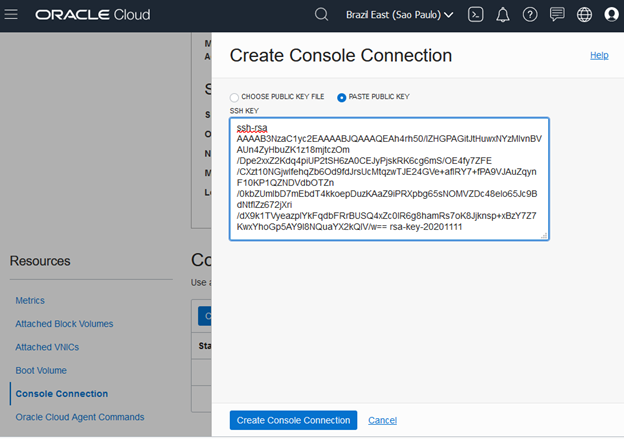Viewport: 624px width, 439px height.
Task: Go to Attached Block Volumes
Action: point(64,324)
